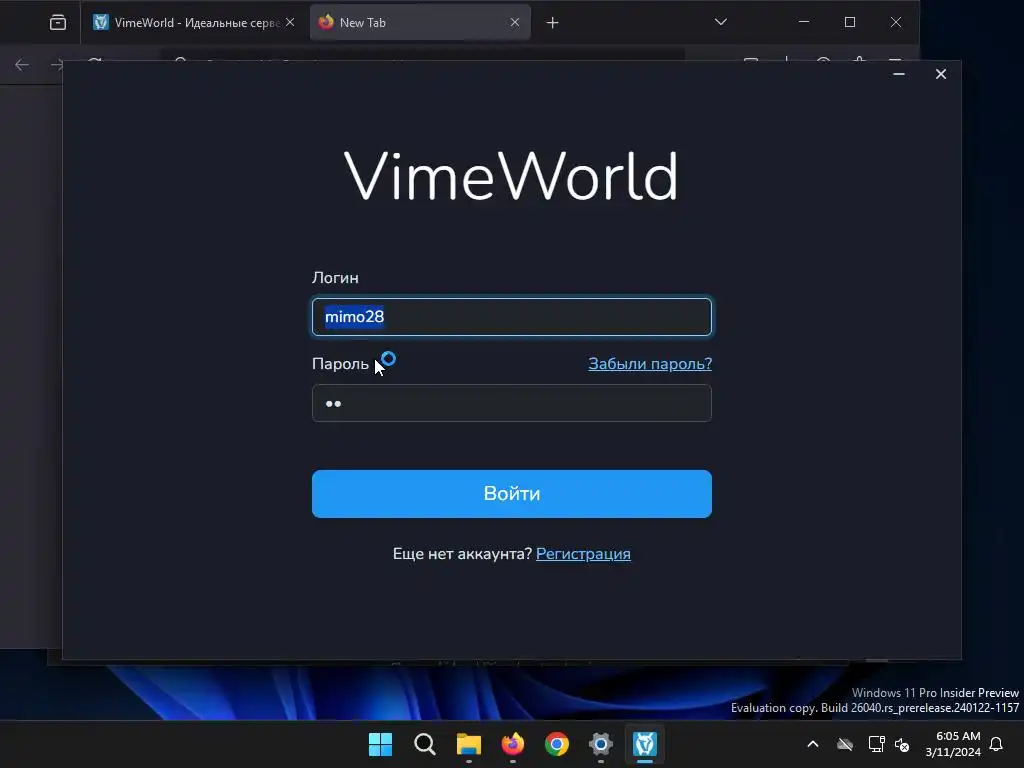Focus the Логин input field
The height and width of the screenshot is (768, 1024).
511,317
